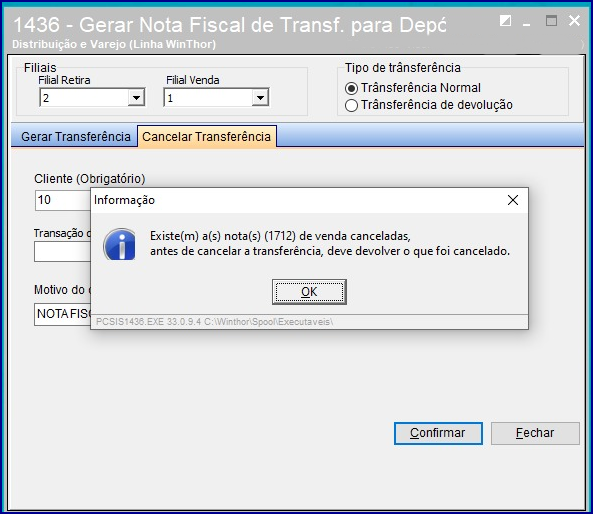Open the Cancelar Transferência tab
Viewport: 593px width, 514px height.
point(206,137)
